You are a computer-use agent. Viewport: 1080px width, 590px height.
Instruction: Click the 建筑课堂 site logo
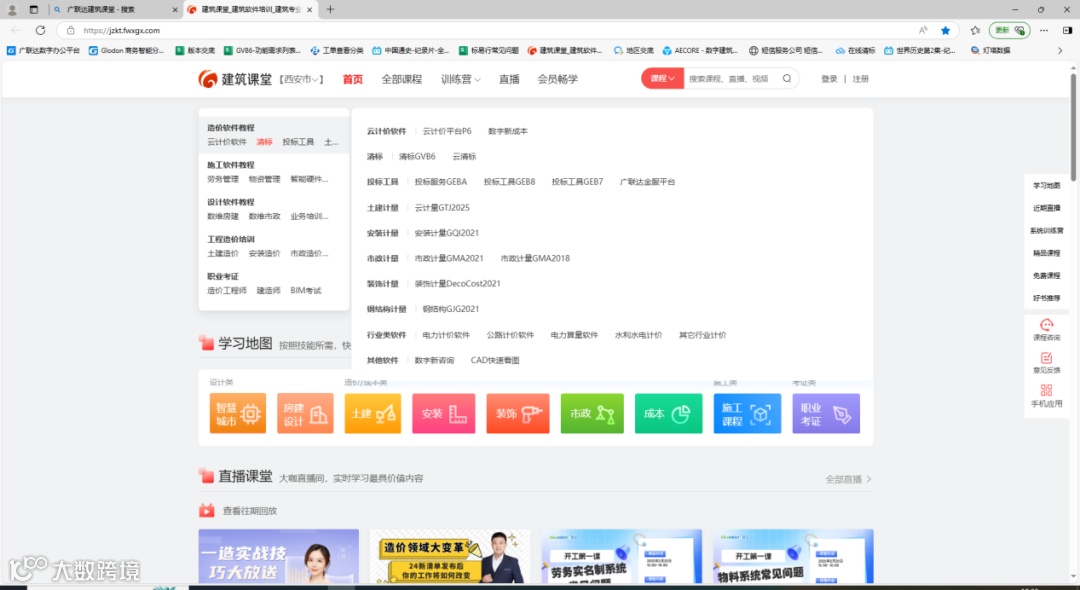coord(235,79)
